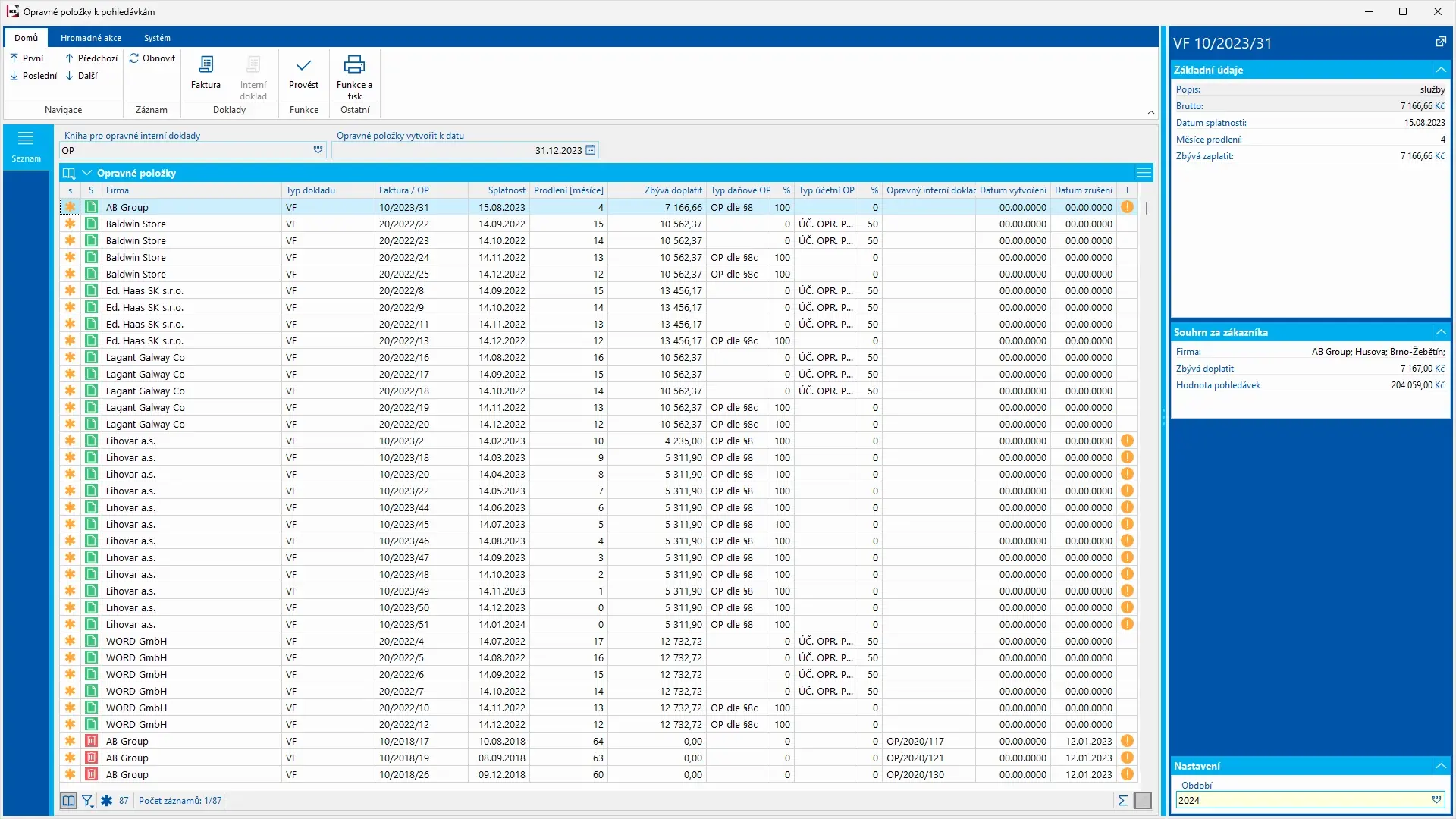Click the Provést checkmark button

click(303, 73)
